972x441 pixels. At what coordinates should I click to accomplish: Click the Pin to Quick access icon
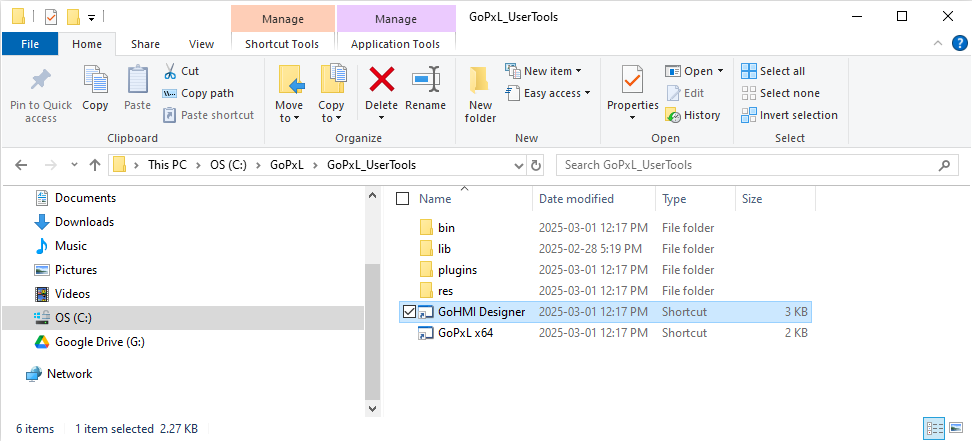pyautogui.click(x=41, y=79)
